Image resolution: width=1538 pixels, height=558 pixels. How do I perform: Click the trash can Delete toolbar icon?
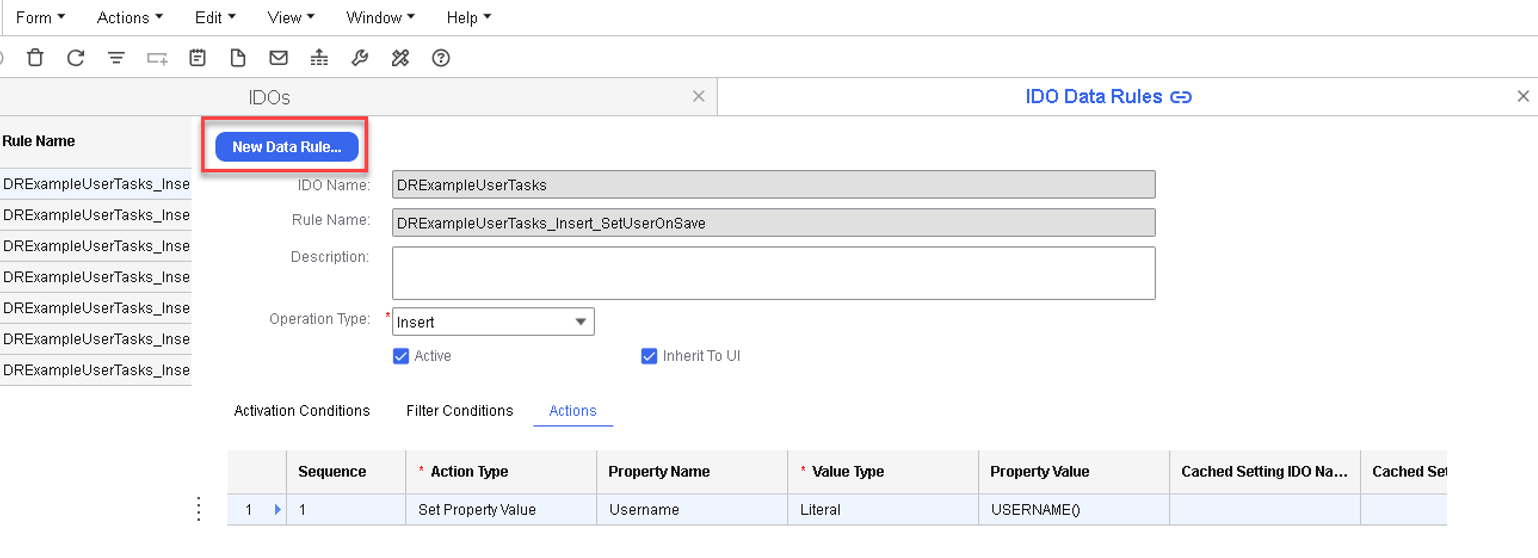tap(35, 58)
